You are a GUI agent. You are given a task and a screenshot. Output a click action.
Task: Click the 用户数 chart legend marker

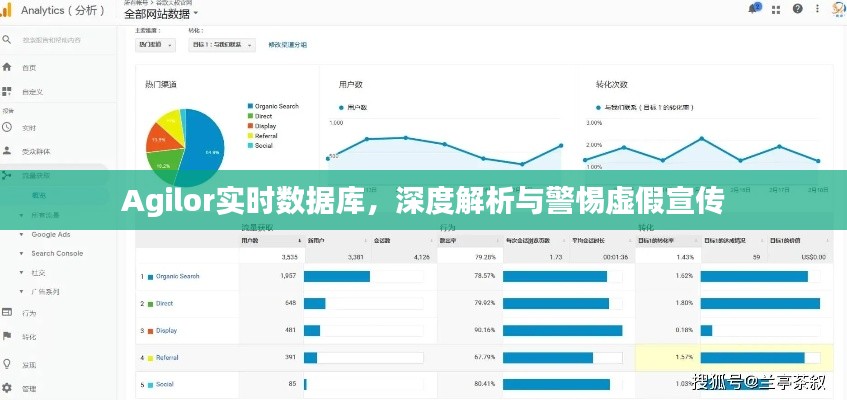341,108
